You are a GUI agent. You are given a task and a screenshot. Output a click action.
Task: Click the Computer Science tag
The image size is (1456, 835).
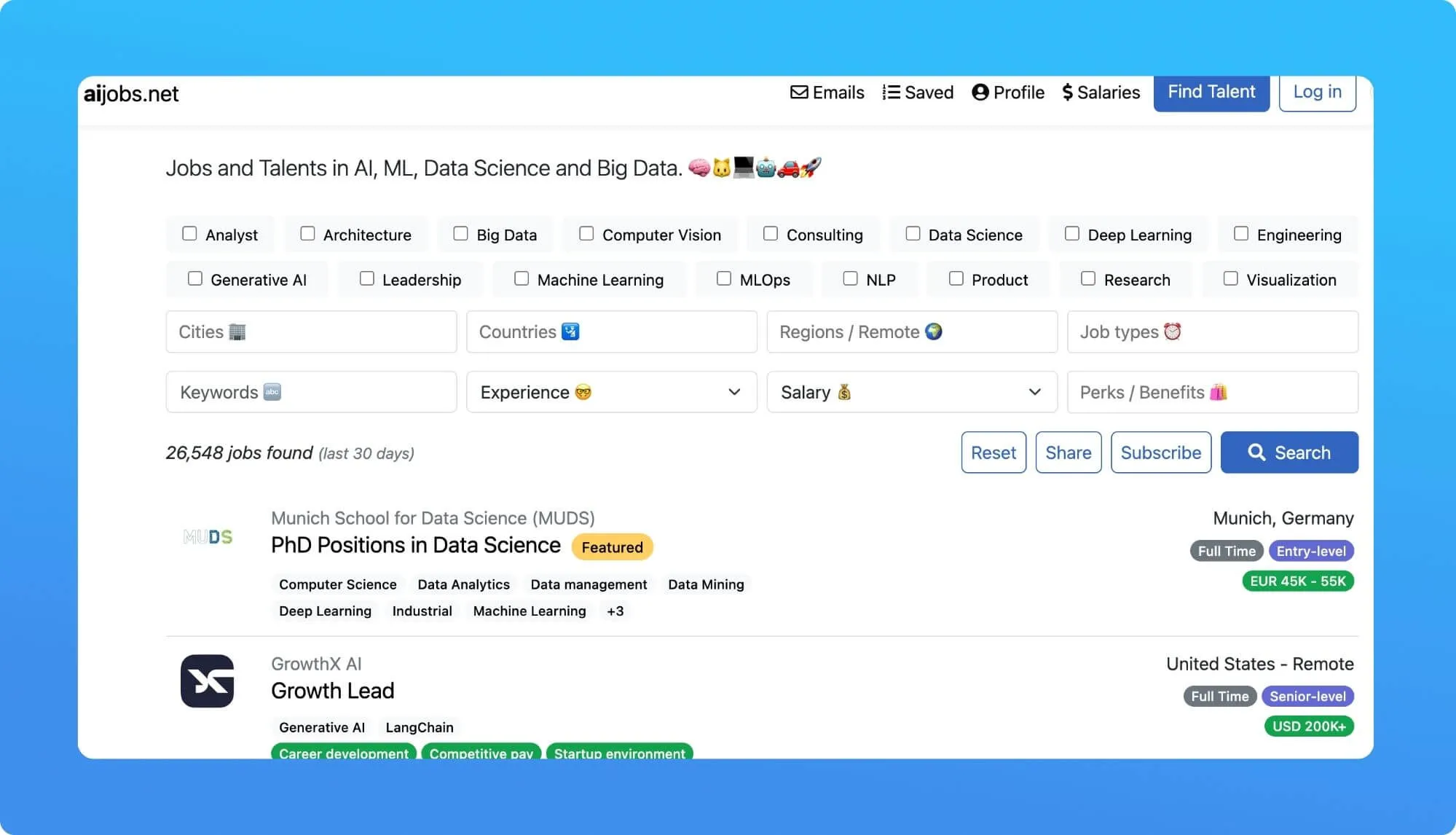pos(338,584)
